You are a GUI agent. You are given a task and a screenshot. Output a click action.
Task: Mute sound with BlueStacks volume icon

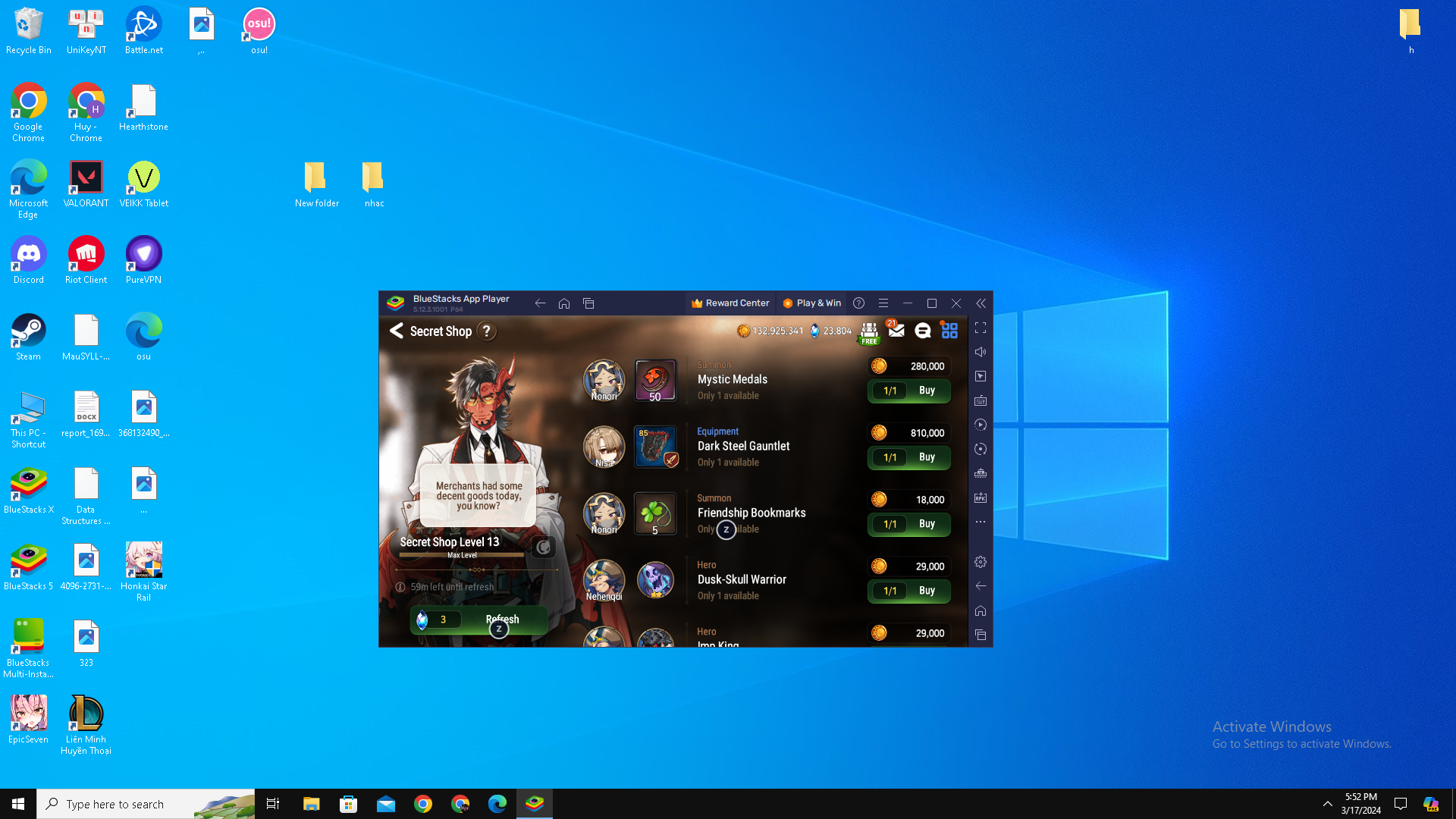[981, 352]
